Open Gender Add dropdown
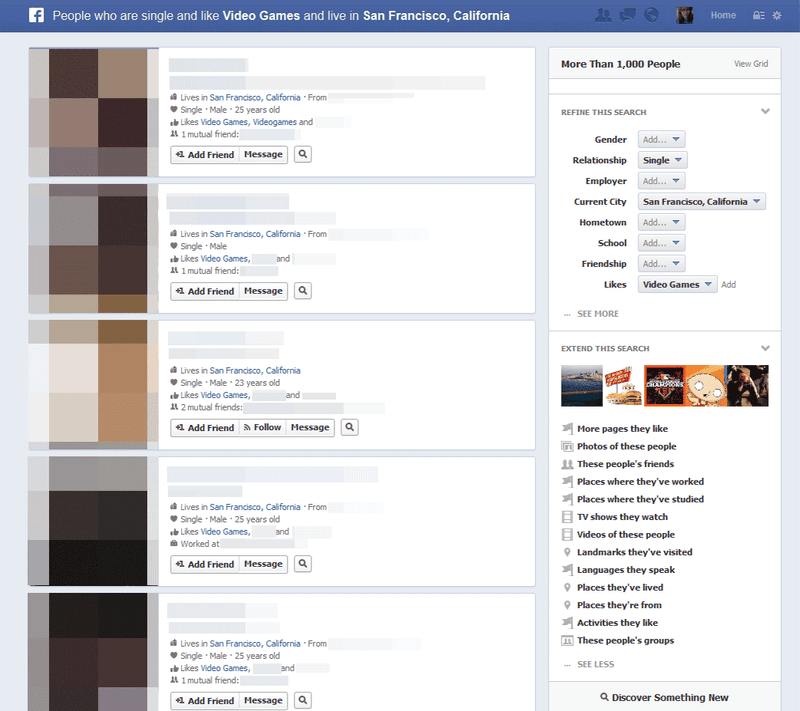Screen dimensions: 800x711 pyautogui.click(x=661, y=139)
